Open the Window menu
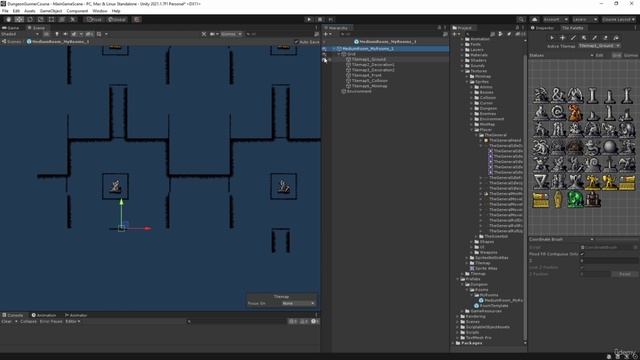This screenshot has width=640, height=360. (x=100, y=11)
